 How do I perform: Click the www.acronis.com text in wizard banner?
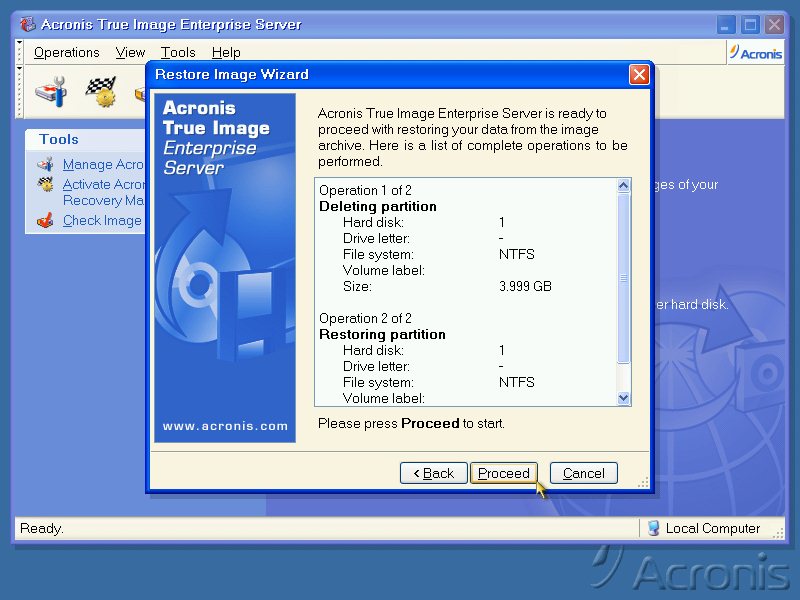click(x=225, y=426)
